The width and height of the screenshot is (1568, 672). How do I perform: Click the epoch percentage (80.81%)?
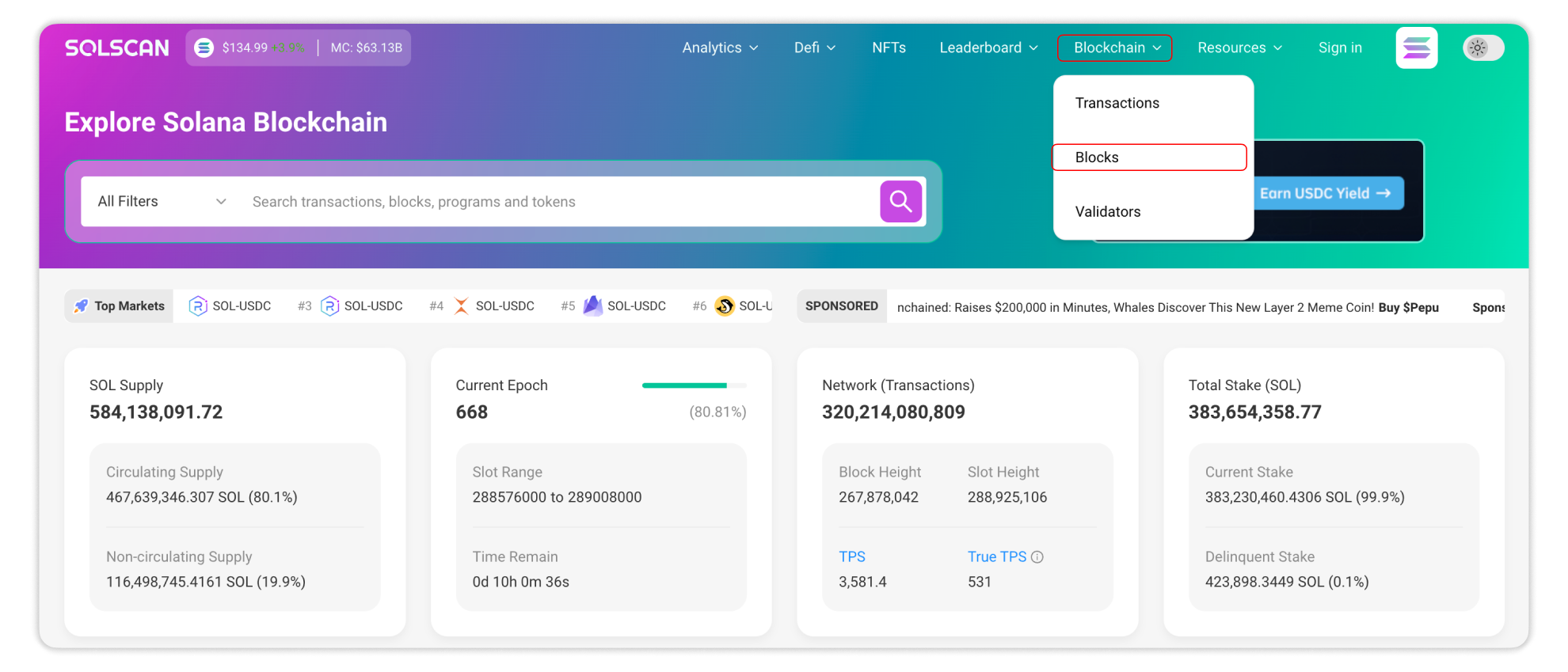point(717,412)
